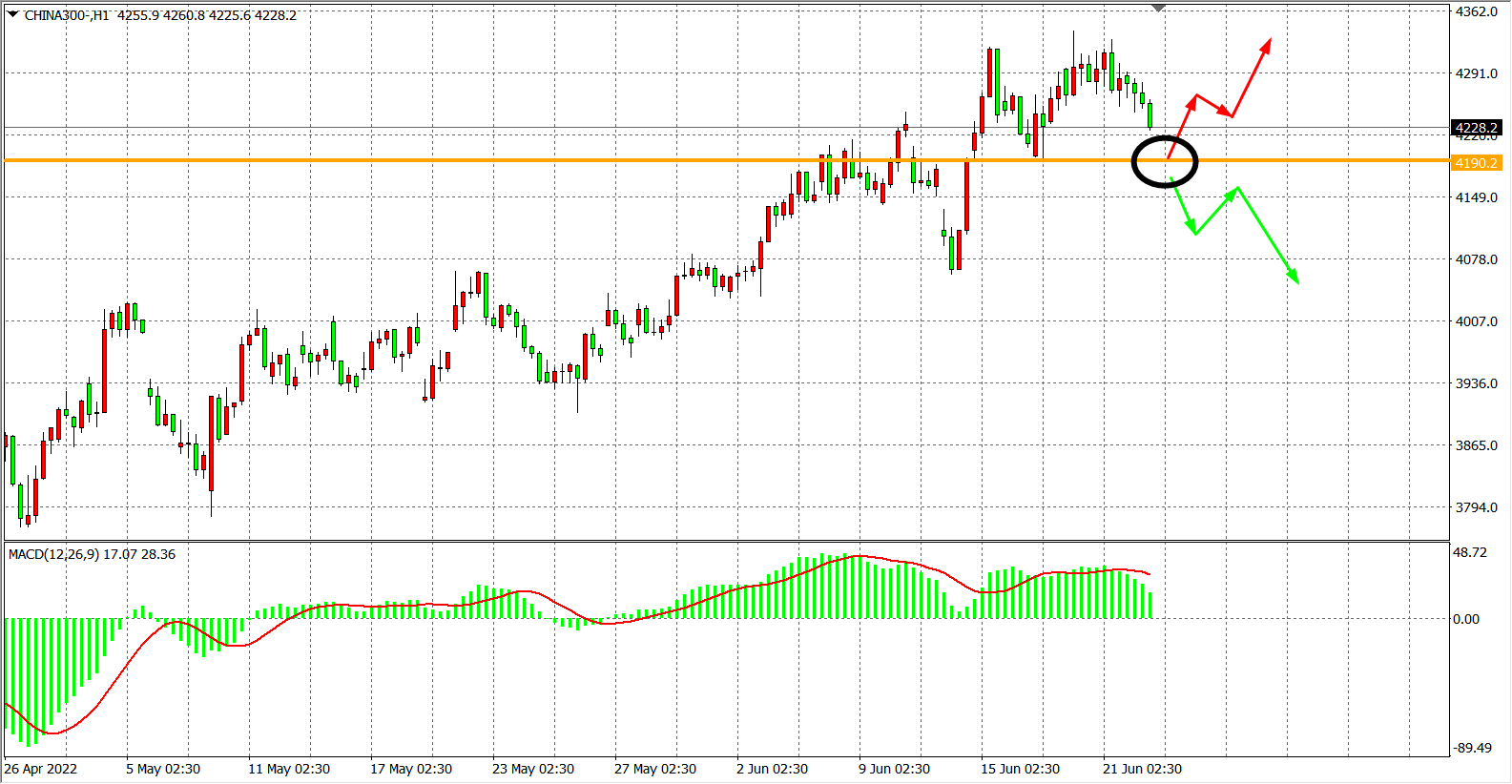
Task: Click the 3794.0 price axis value
Action: point(1476,507)
